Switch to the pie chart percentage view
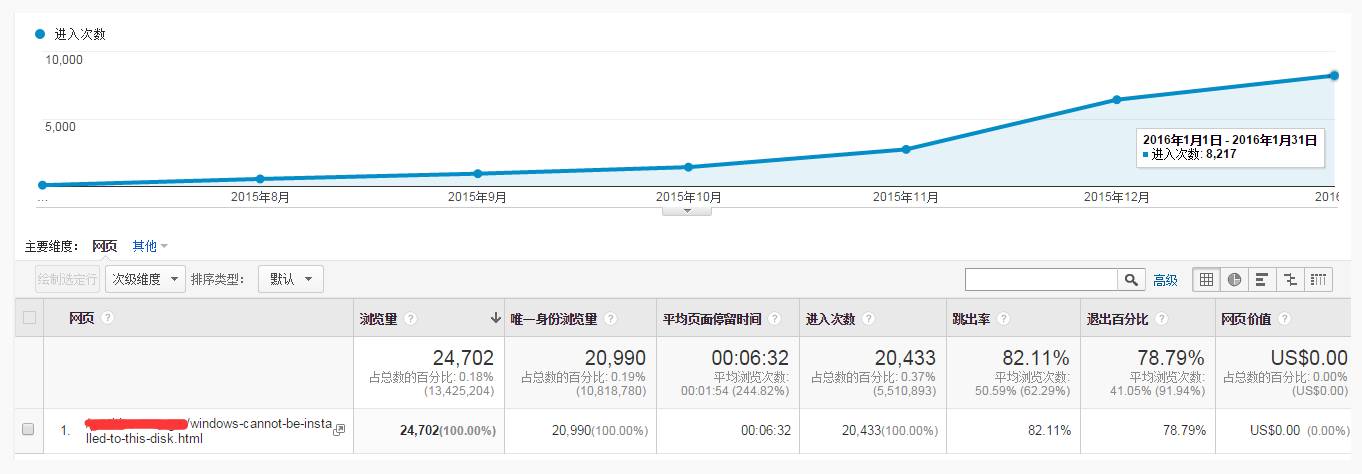This screenshot has width=1362, height=474. pyautogui.click(x=1234, y=280)
